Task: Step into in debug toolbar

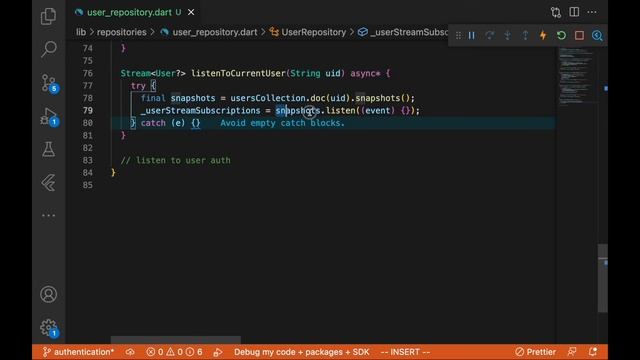Action: click(x=507, y=36)
